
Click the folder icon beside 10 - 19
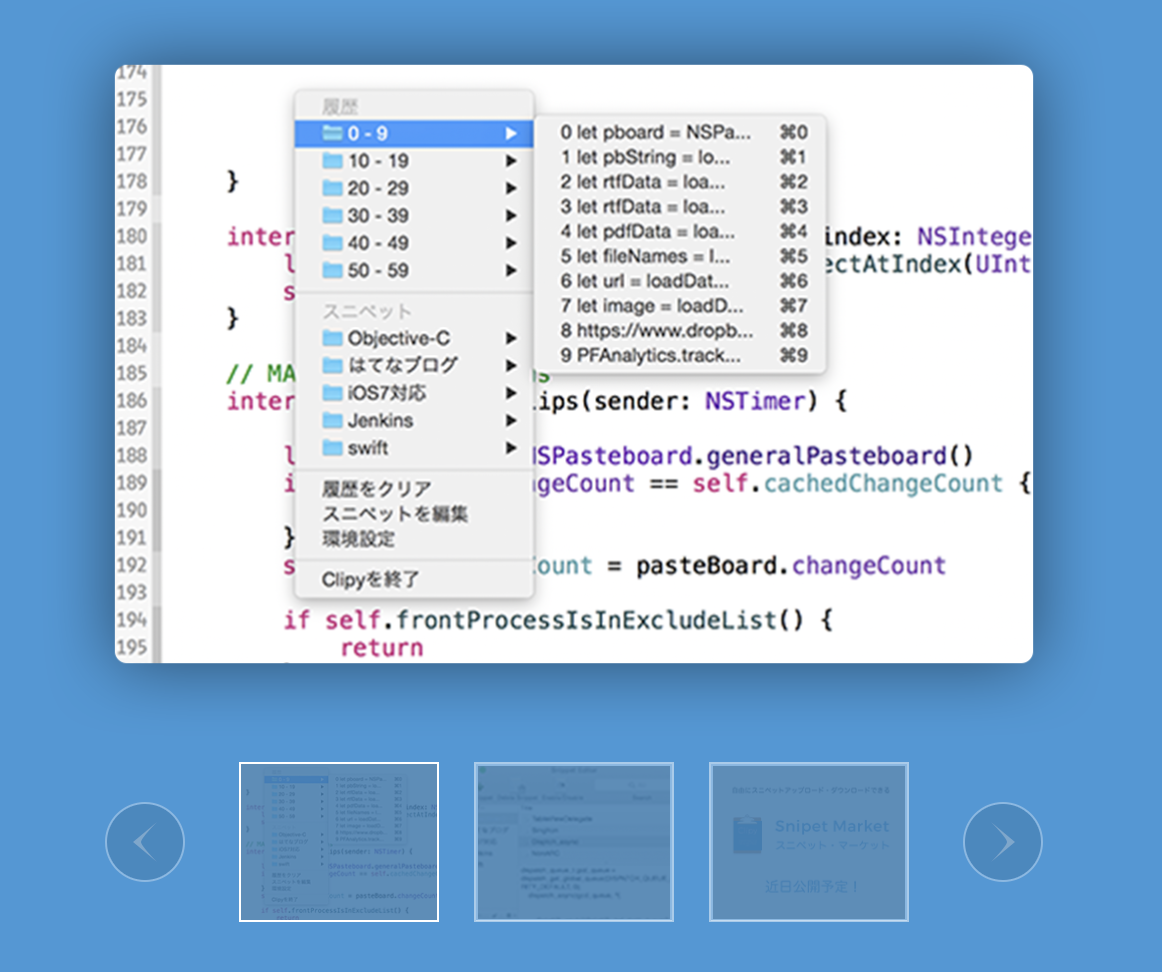coord(332,161)
